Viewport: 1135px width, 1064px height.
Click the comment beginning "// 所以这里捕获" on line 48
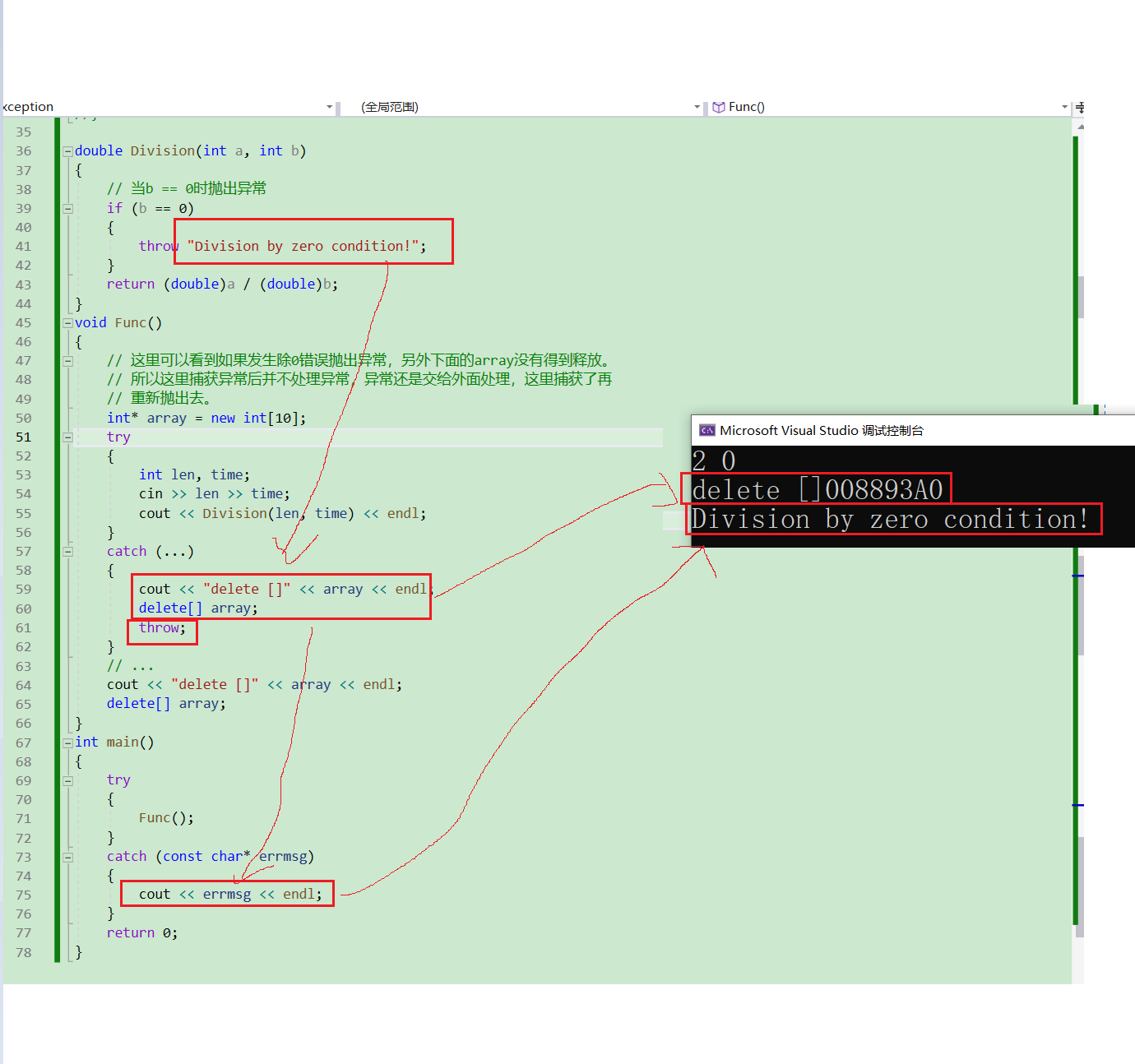click(359, 379)
